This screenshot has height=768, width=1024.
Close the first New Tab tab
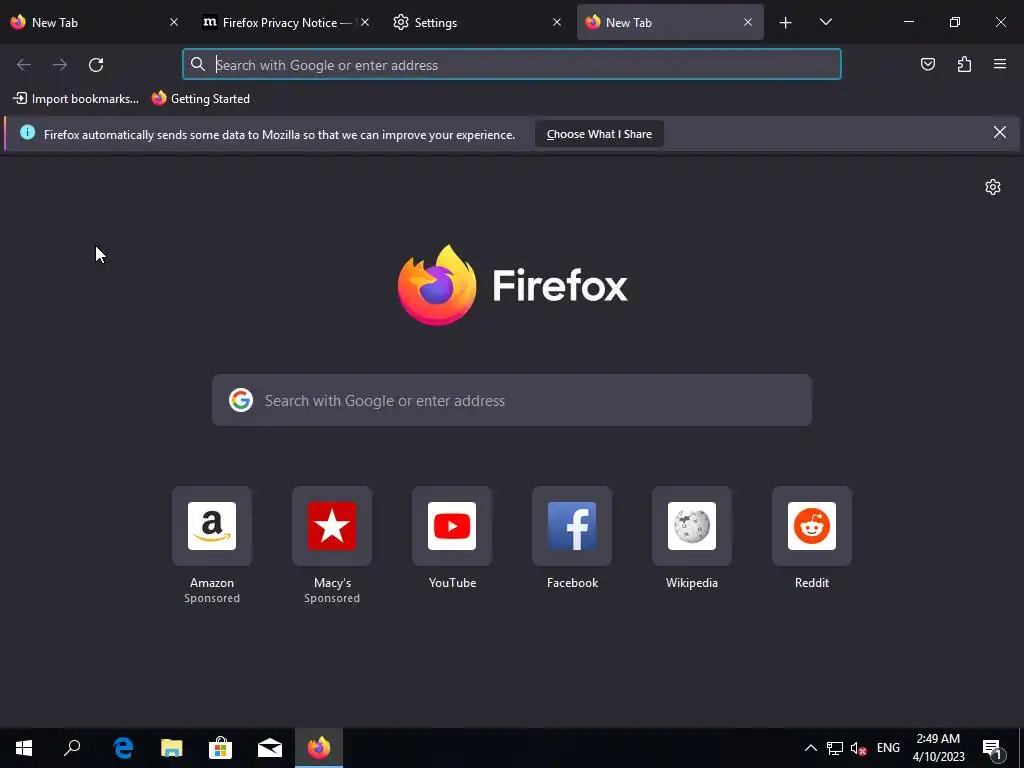(174, 22)
